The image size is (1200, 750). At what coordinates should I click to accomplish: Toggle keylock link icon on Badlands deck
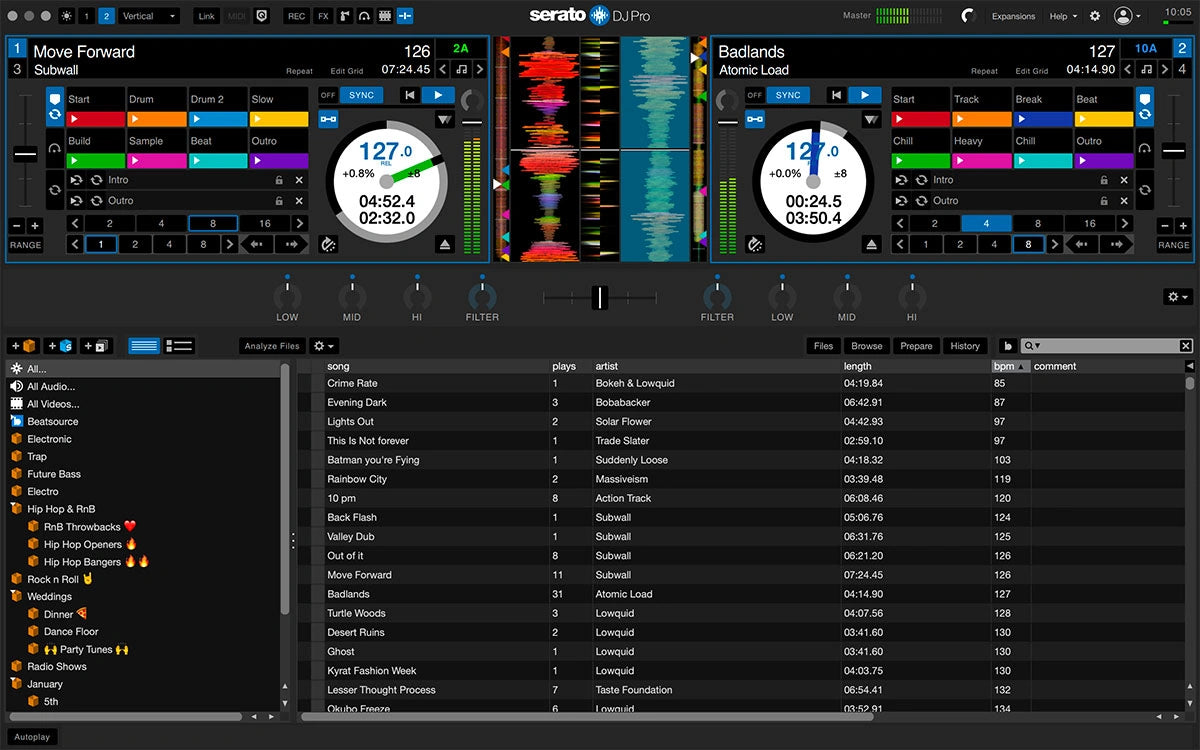tap(755, 119)
